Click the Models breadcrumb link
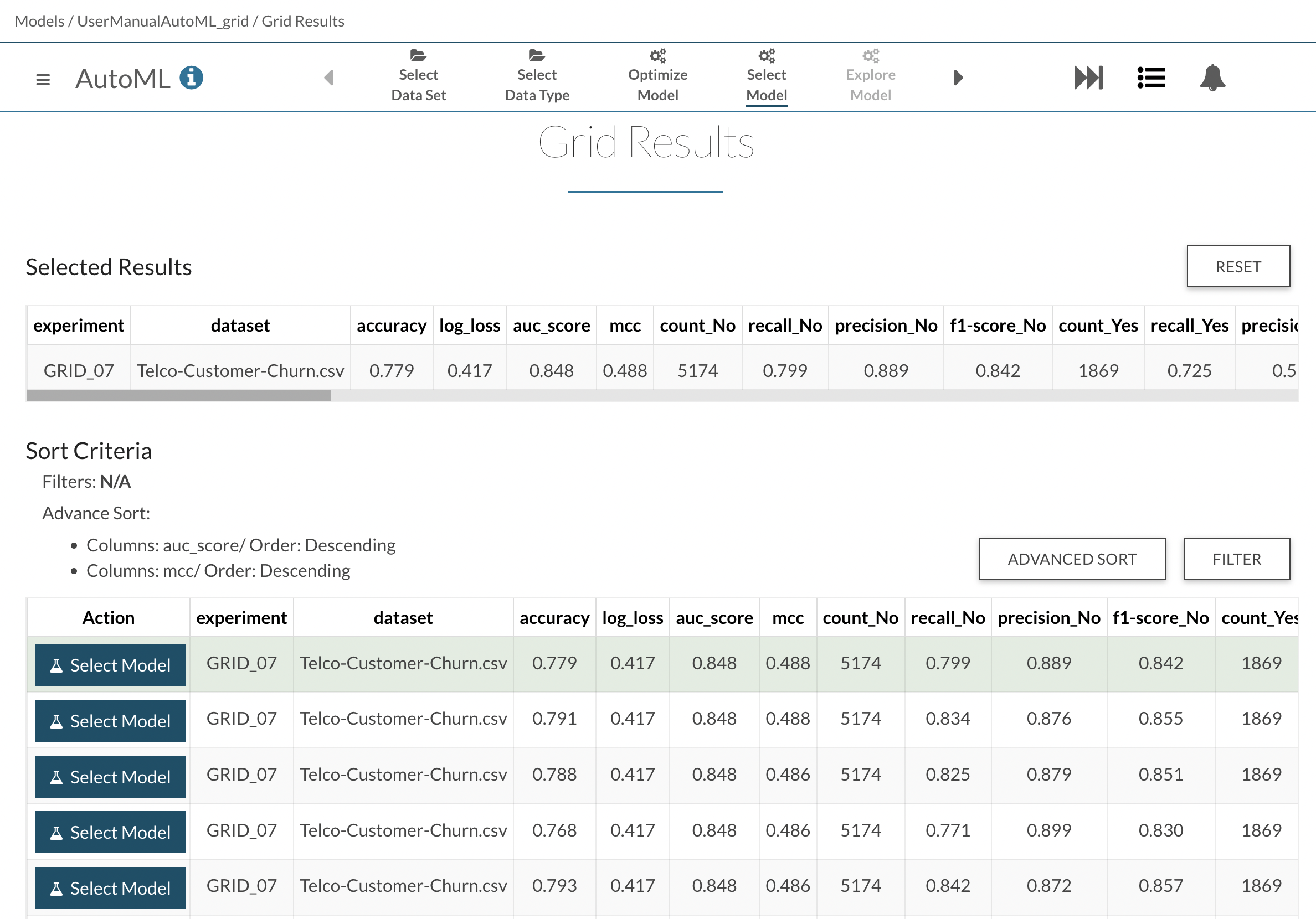The image size is (1316, 919). pyautogui.click(x=39, y=21)
